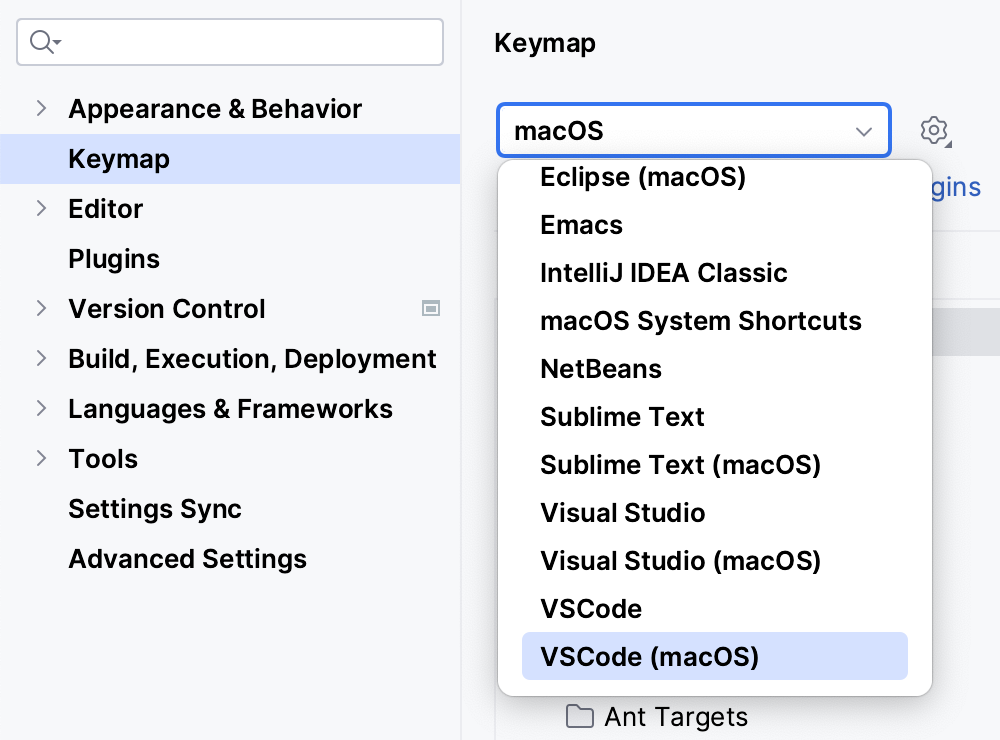This screenshot has height=740, width=1000.
Task: Choose the Emacs keymap
Action: tap(714, 225)
